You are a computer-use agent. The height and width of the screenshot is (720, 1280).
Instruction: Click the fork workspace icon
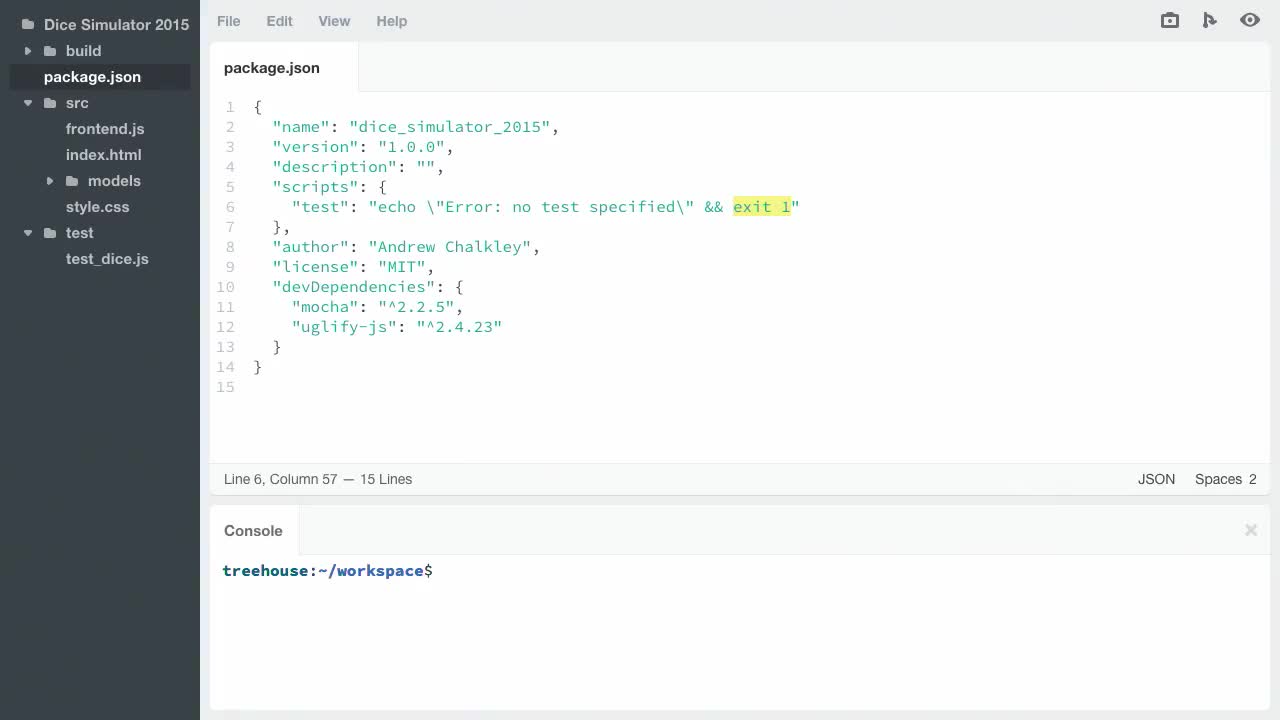[x=1210, y=20]
